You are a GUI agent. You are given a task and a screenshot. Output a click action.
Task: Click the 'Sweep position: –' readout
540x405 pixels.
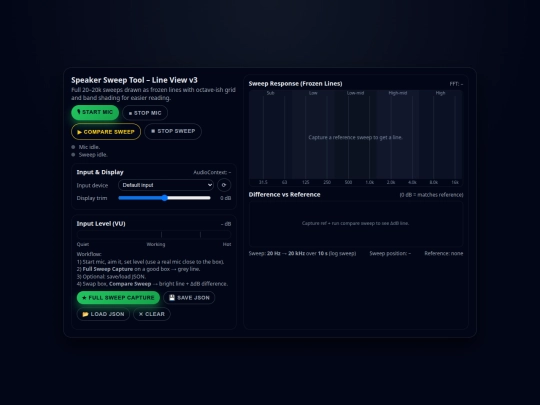pyautogui.click(x=390, y=253)
